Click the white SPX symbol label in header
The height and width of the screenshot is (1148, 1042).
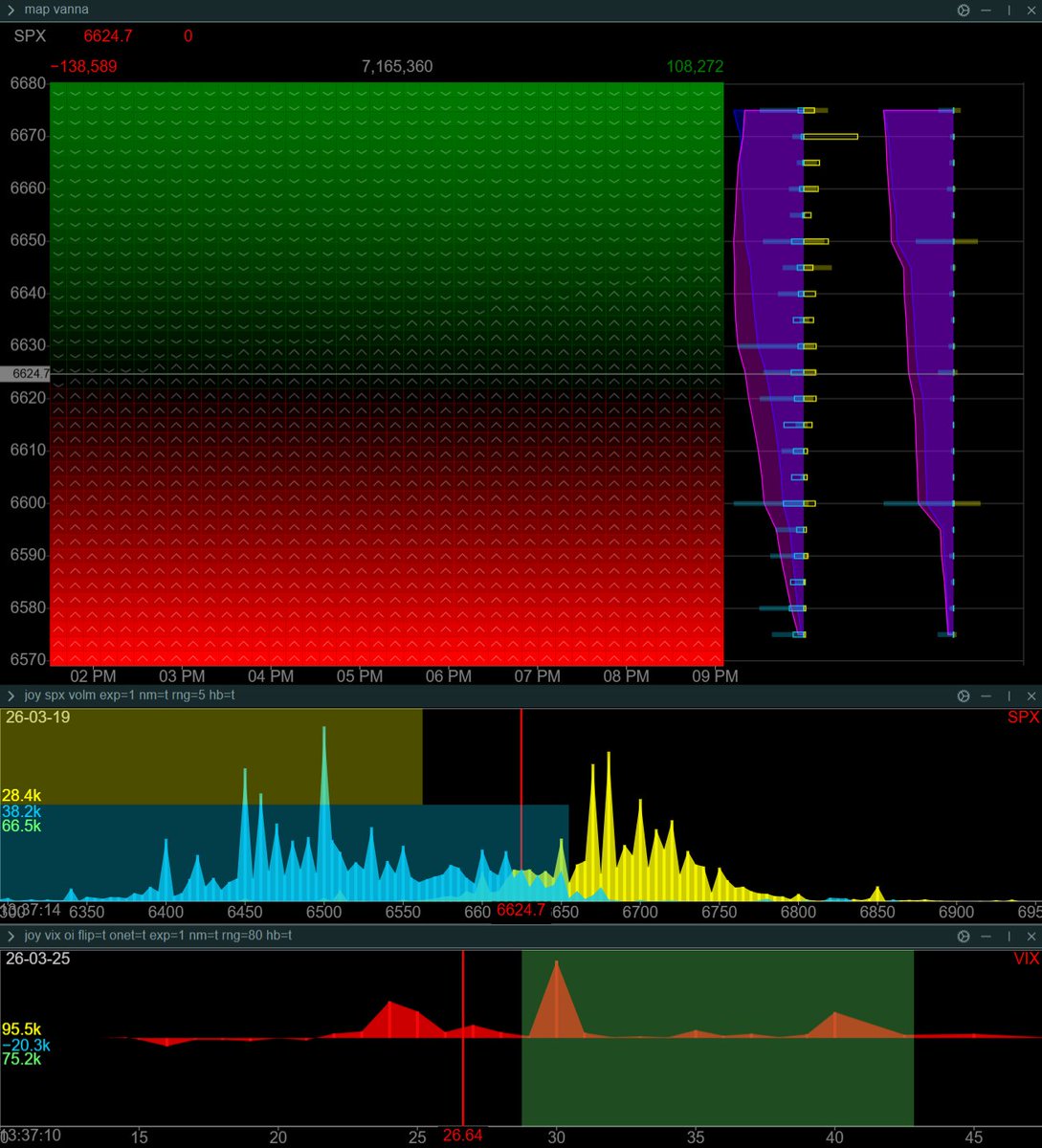(30, 36)
